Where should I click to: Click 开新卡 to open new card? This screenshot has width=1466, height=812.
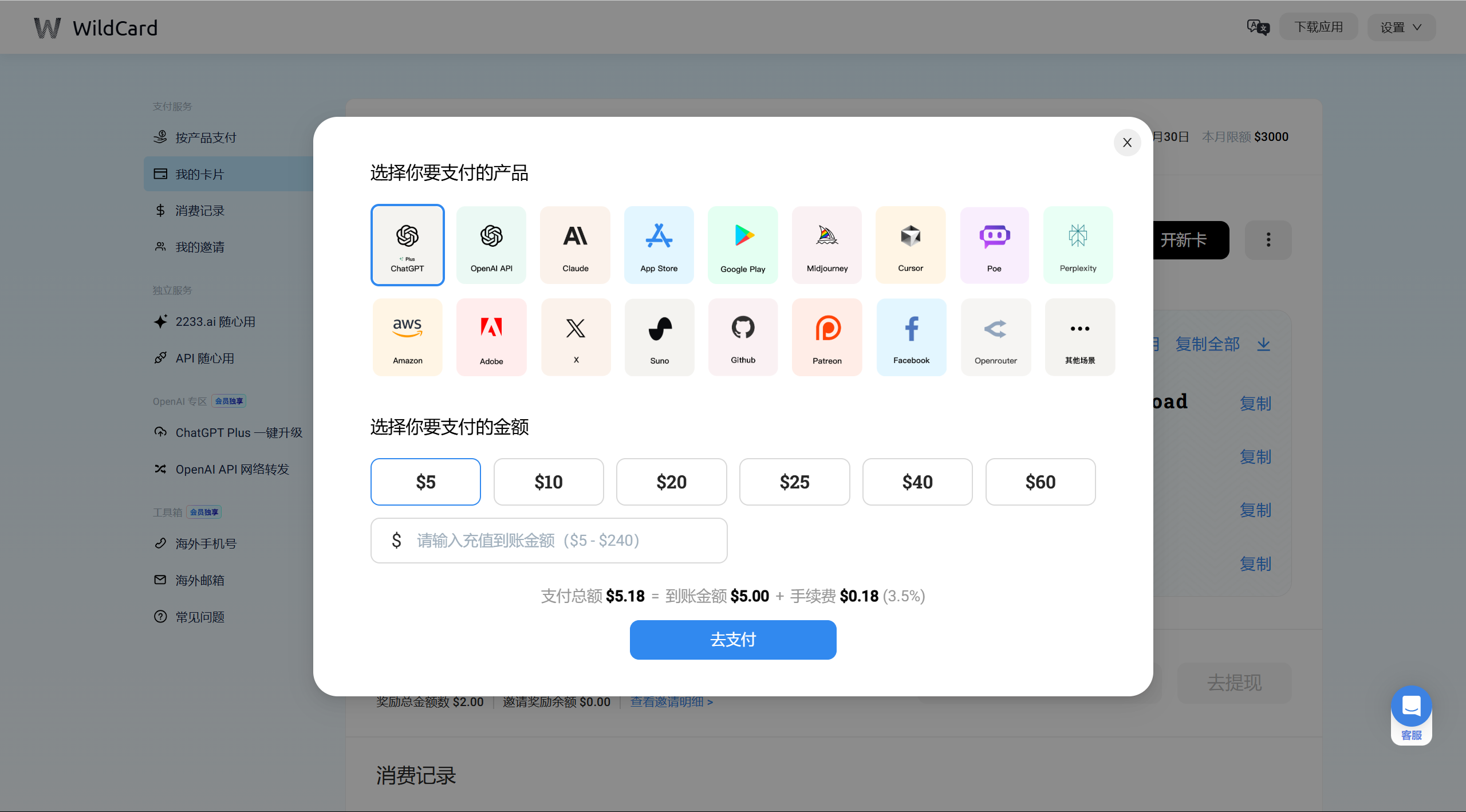[1185, 239]
